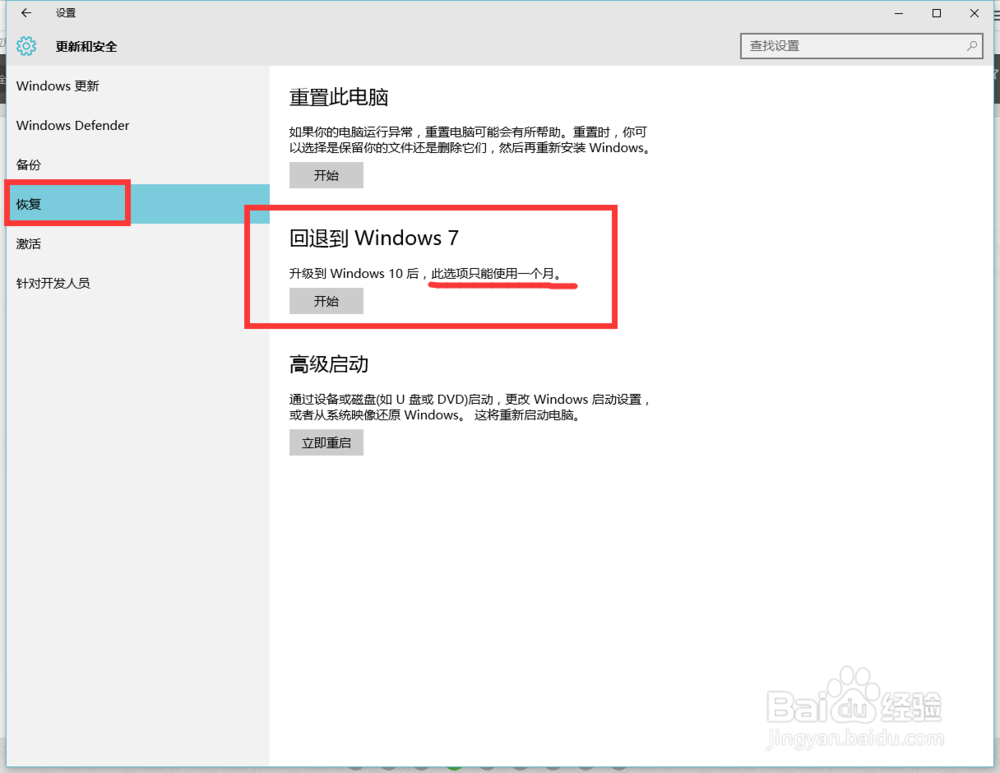Select the highlighted 恢复 sidebar entry
Viewport: 1000px width, 773px height.
29,203
